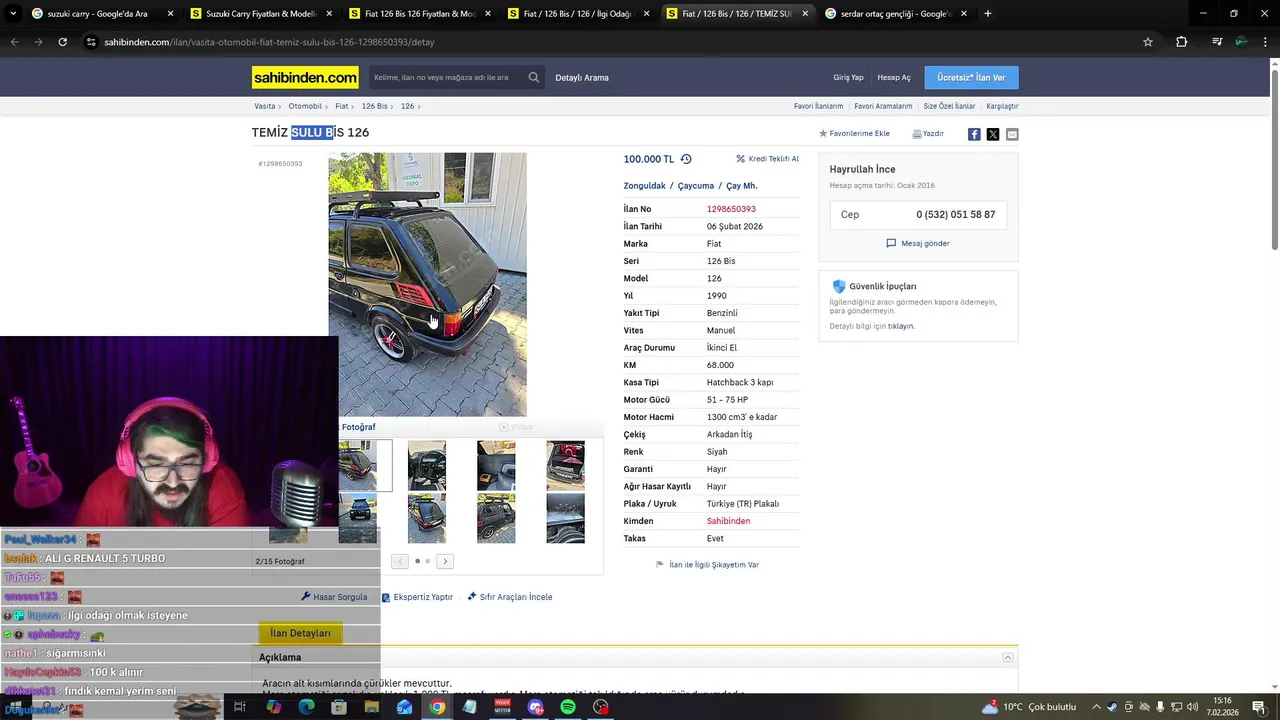Open Giriş Yap login link
Image resolution: width=1280 pixels, height=720 pixels.
point(848,77)
